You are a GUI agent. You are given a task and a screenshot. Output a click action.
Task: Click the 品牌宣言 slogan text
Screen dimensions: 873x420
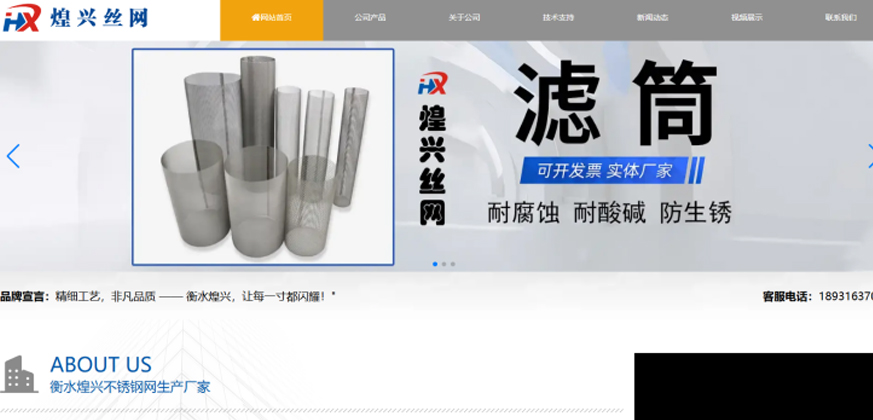(168, 297)
